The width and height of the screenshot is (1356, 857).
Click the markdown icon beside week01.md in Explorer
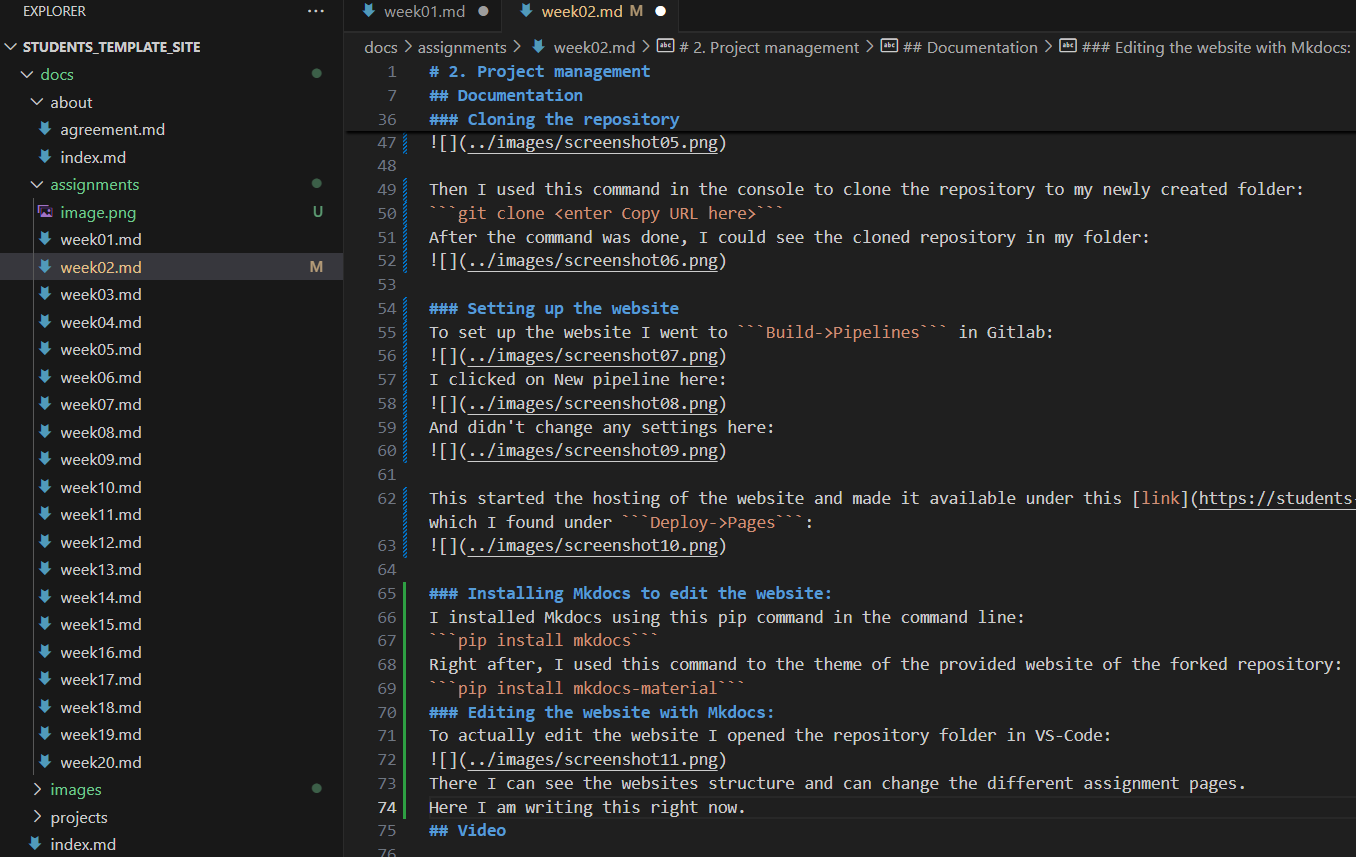click(45, 240)
